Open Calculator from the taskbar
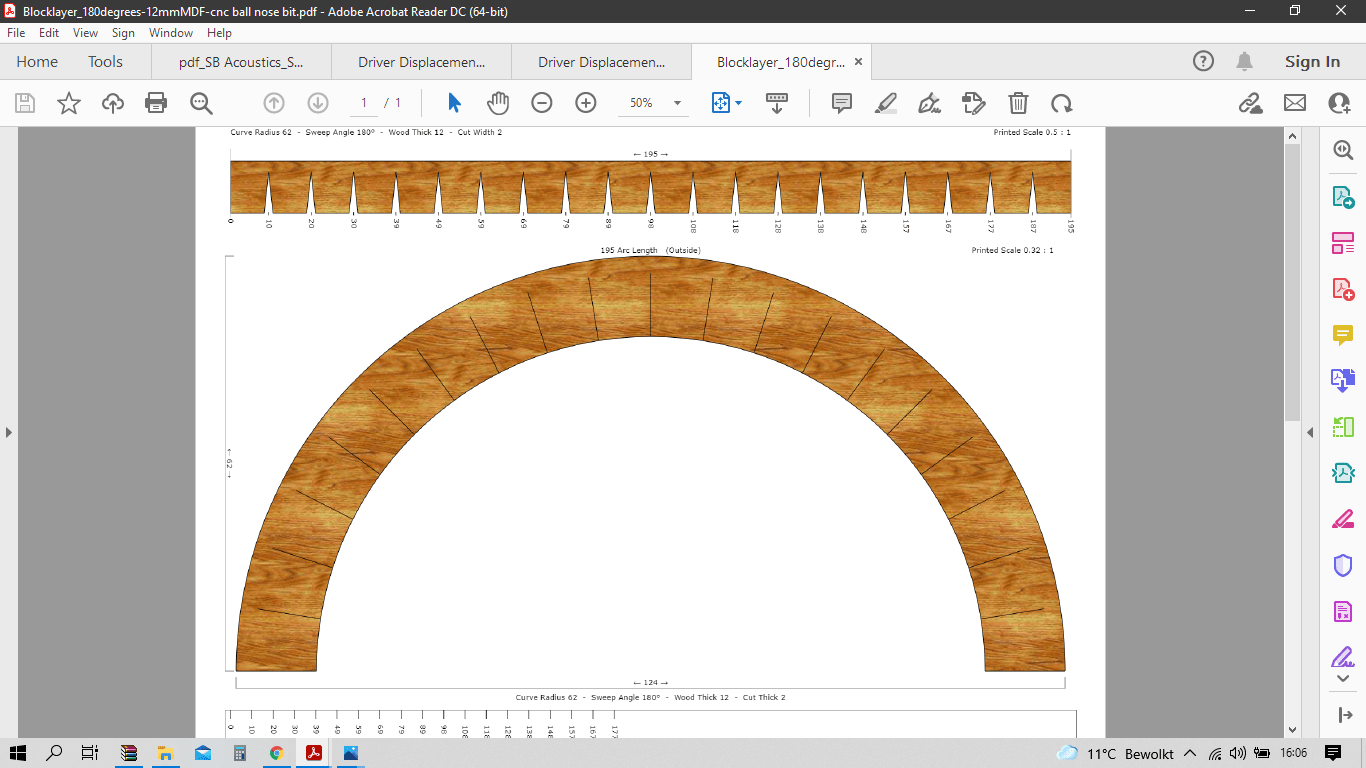The width and height of the screenshot is (1366, 768). coord(239,753)
